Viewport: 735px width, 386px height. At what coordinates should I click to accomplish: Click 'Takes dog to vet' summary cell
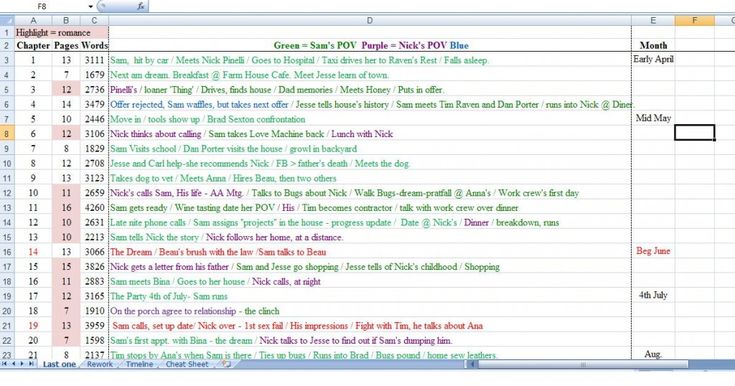tap(370, 178)
